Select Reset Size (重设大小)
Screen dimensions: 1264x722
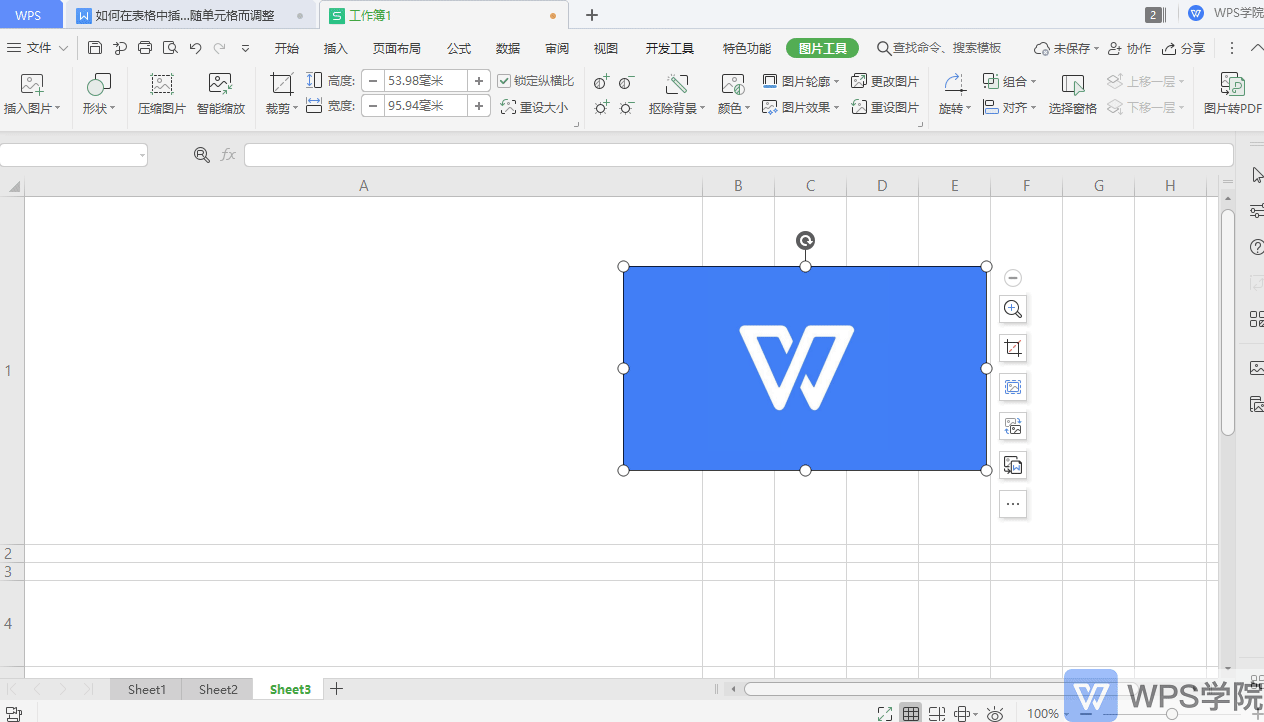(534, 107)
